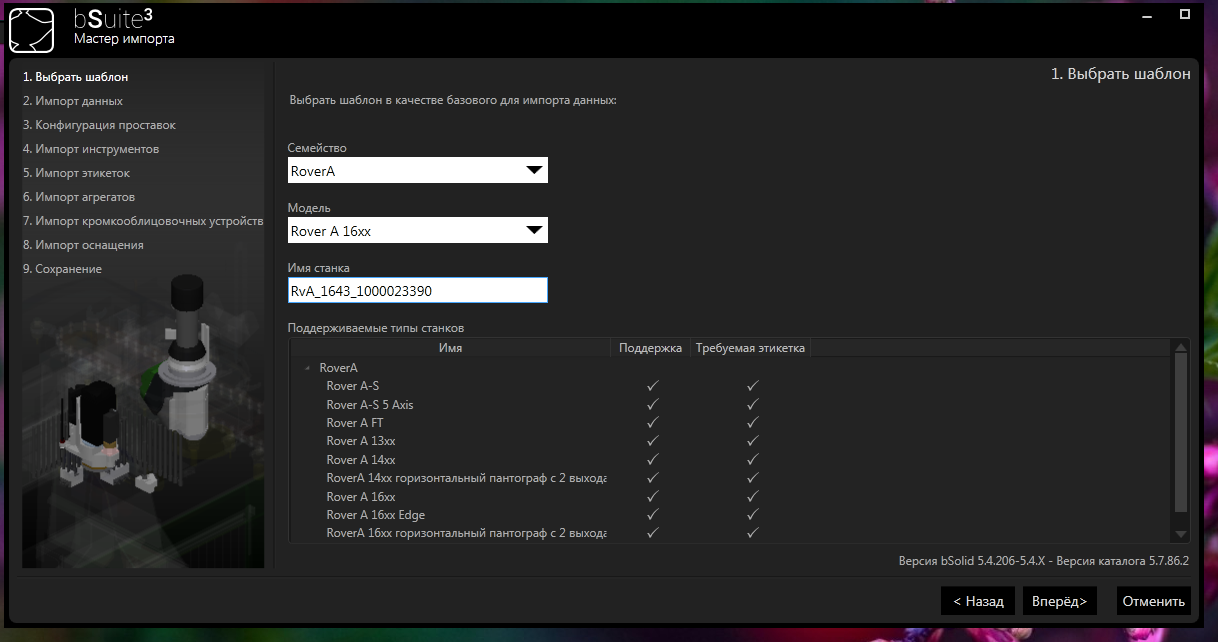Screen dimensions: 1218x642
Task: Select step 3. Конфигурация проставок
Action: coord(99,125)
